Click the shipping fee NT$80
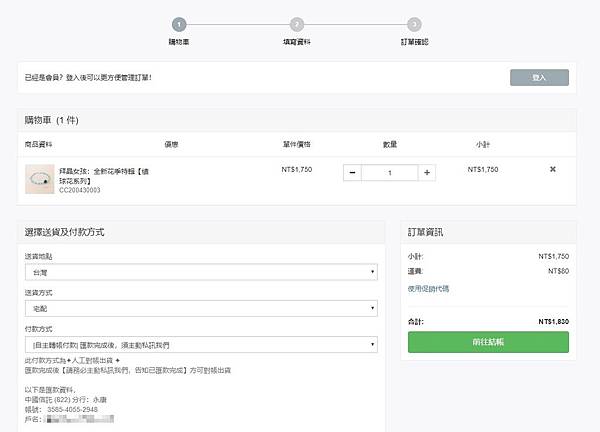Viewport: 600px width, 432px height. click(x=558, y=271)
